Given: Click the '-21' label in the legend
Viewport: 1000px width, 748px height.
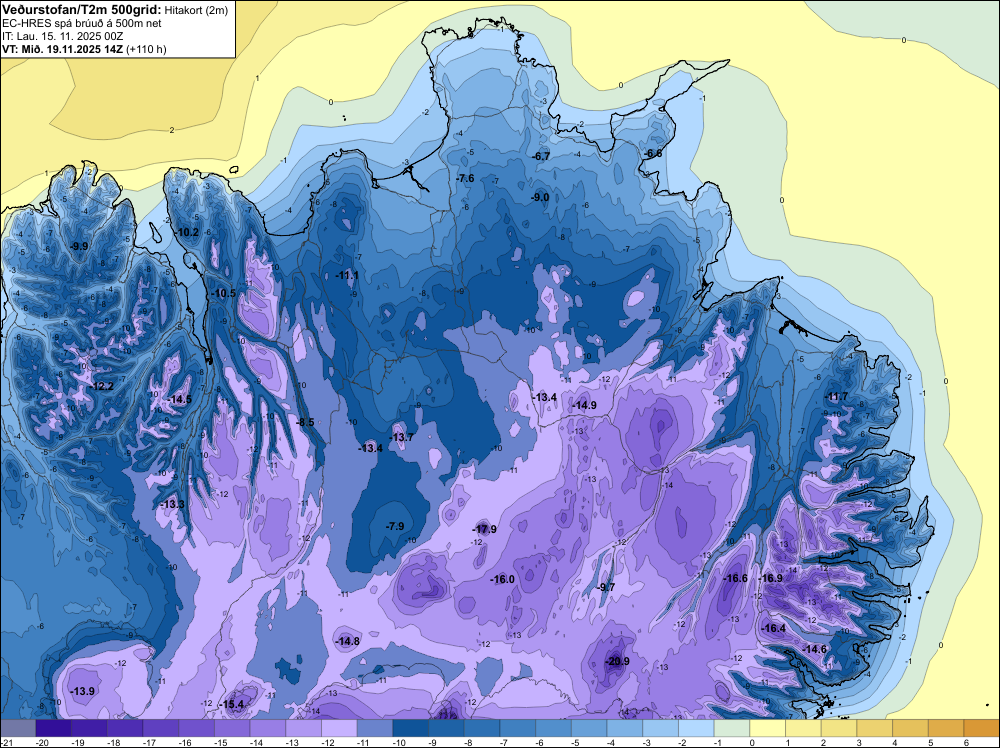Looking at the screenshot, I should point(7,742).
